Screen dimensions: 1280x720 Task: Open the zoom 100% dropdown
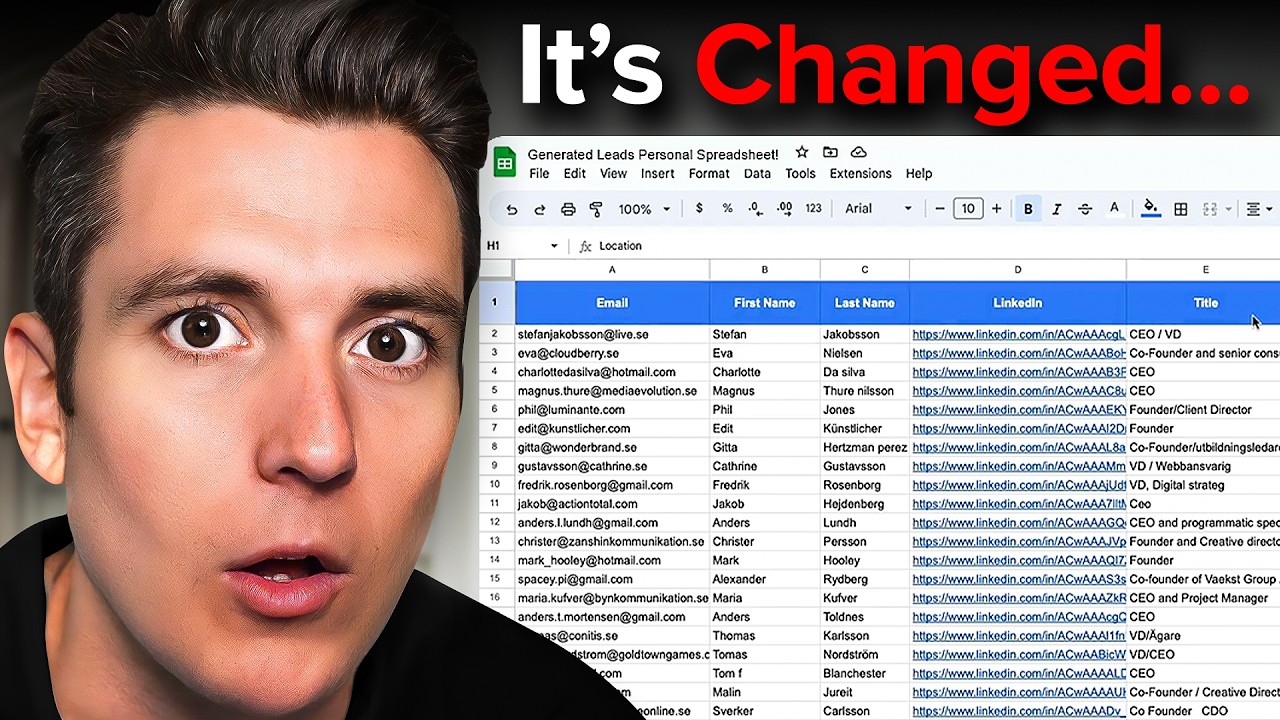(644, 209)
